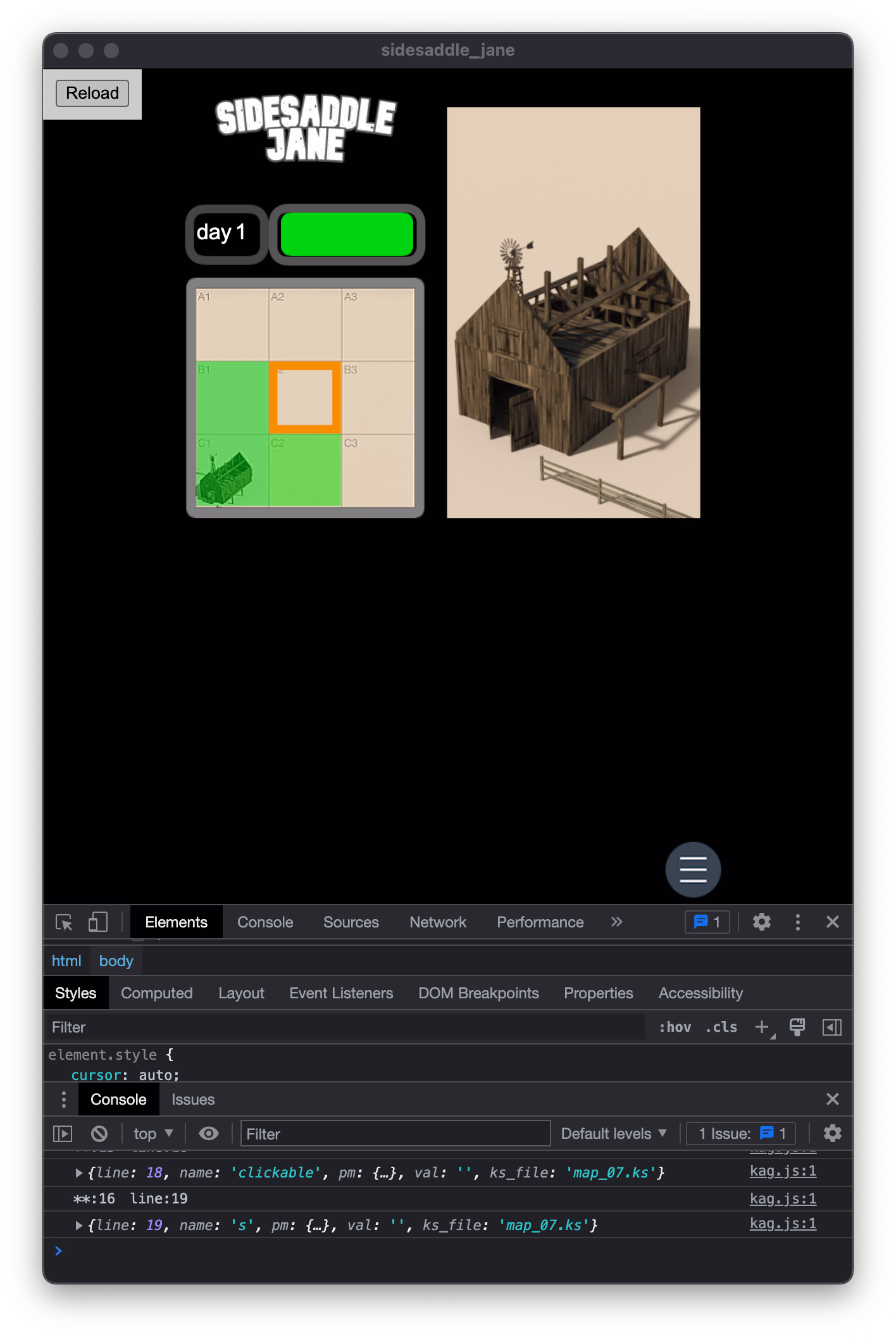Click the Reload button
The width and height of the screenshot is (896, 1337).
coord(92,93)
